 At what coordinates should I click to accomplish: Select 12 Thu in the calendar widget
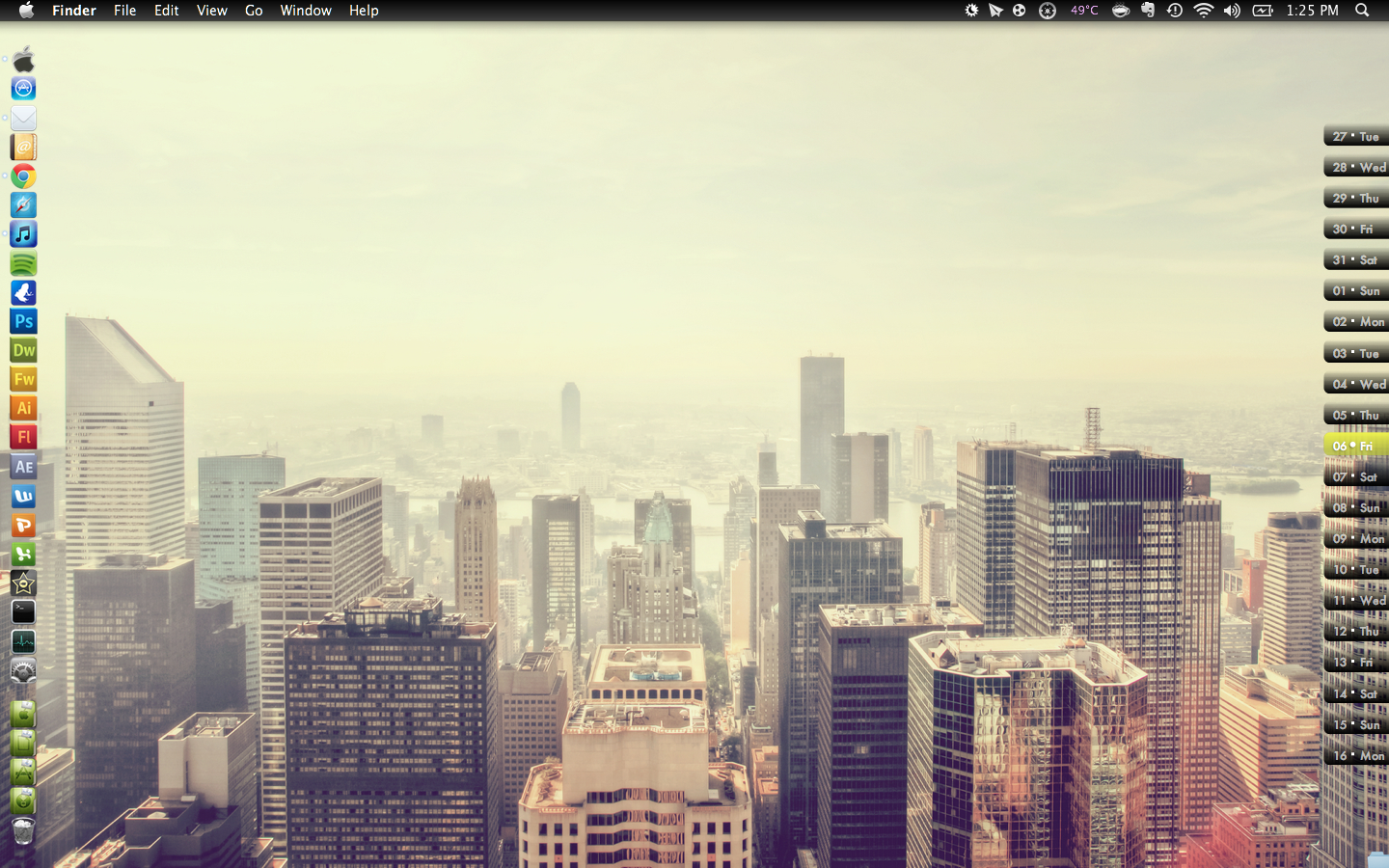pyautogui.click(x=1356, y=631)
